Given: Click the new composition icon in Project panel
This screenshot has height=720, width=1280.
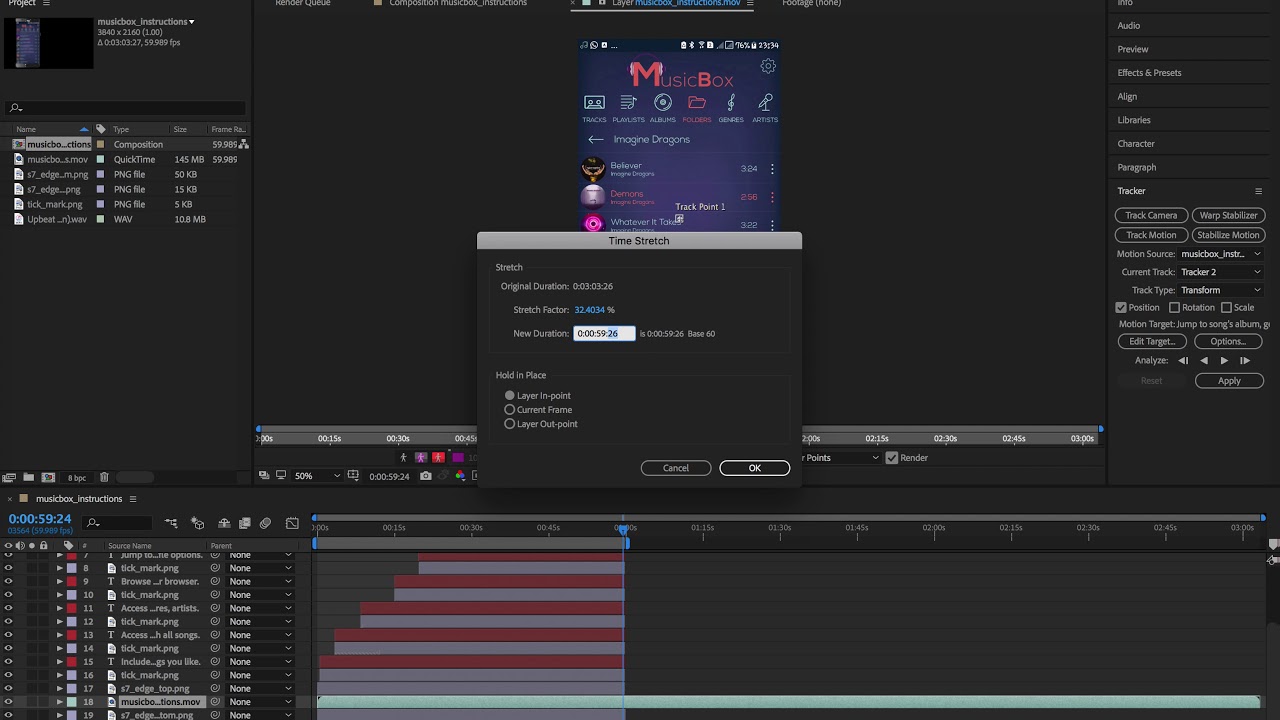Looking at the screenshot, I should click(48, 478).
